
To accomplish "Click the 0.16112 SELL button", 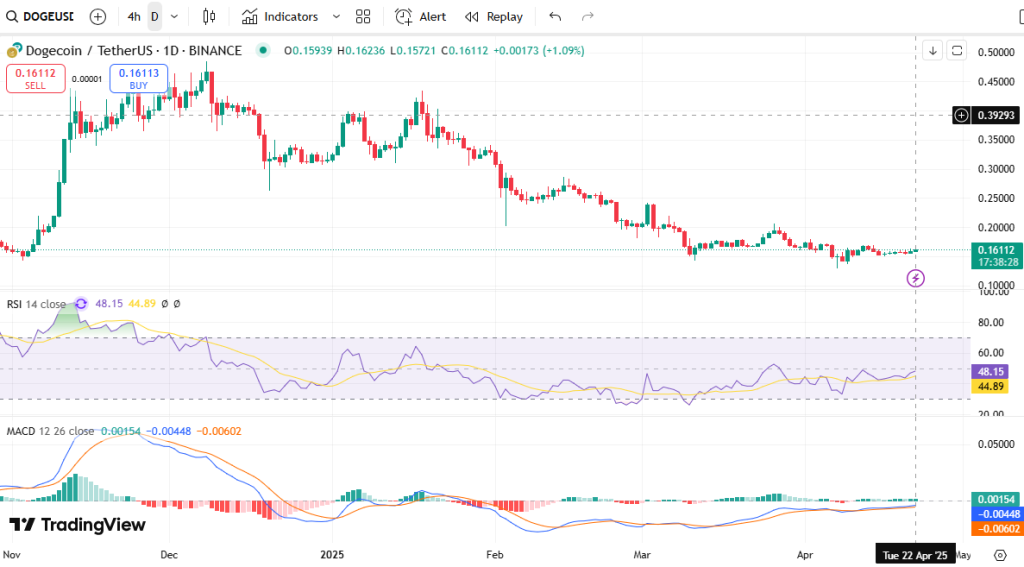I will 36,78.
